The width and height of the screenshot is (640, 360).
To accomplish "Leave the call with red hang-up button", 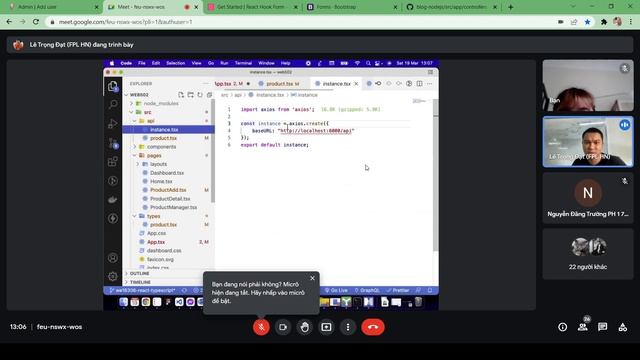I will click(373, 327).
